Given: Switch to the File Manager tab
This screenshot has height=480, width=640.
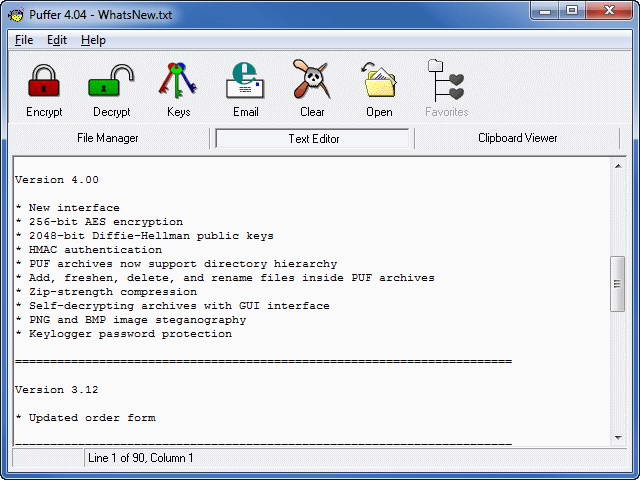Looking at the screenshot, I should pyautogui.click(x=108, y=138).
